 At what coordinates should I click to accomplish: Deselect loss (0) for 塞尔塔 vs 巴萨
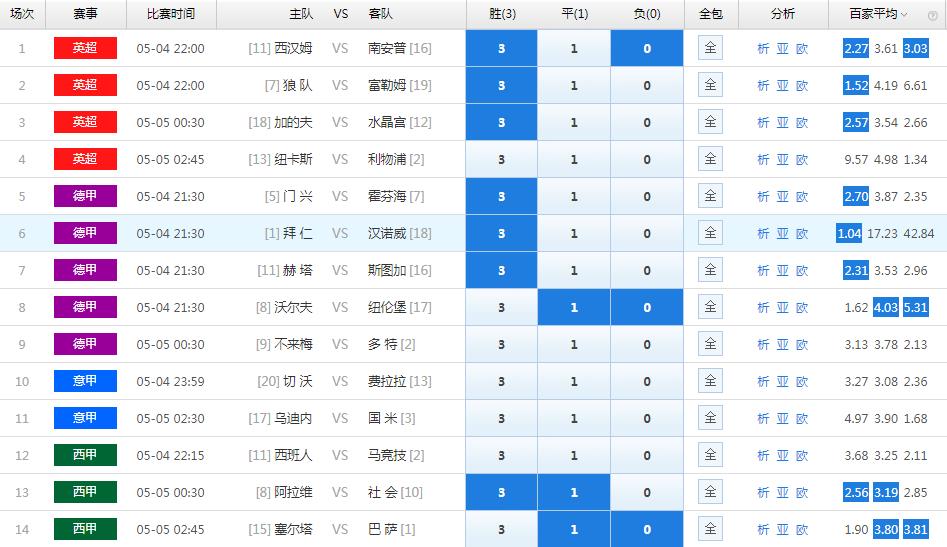(647, 529)
